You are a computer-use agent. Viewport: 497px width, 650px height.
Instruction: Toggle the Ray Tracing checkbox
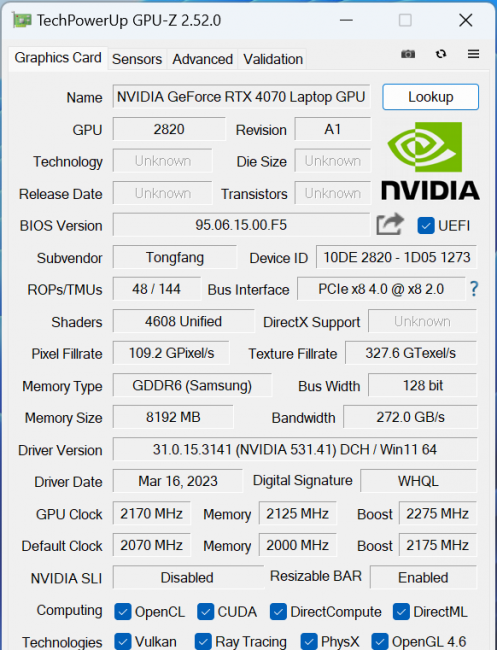(x=203, y=641)
